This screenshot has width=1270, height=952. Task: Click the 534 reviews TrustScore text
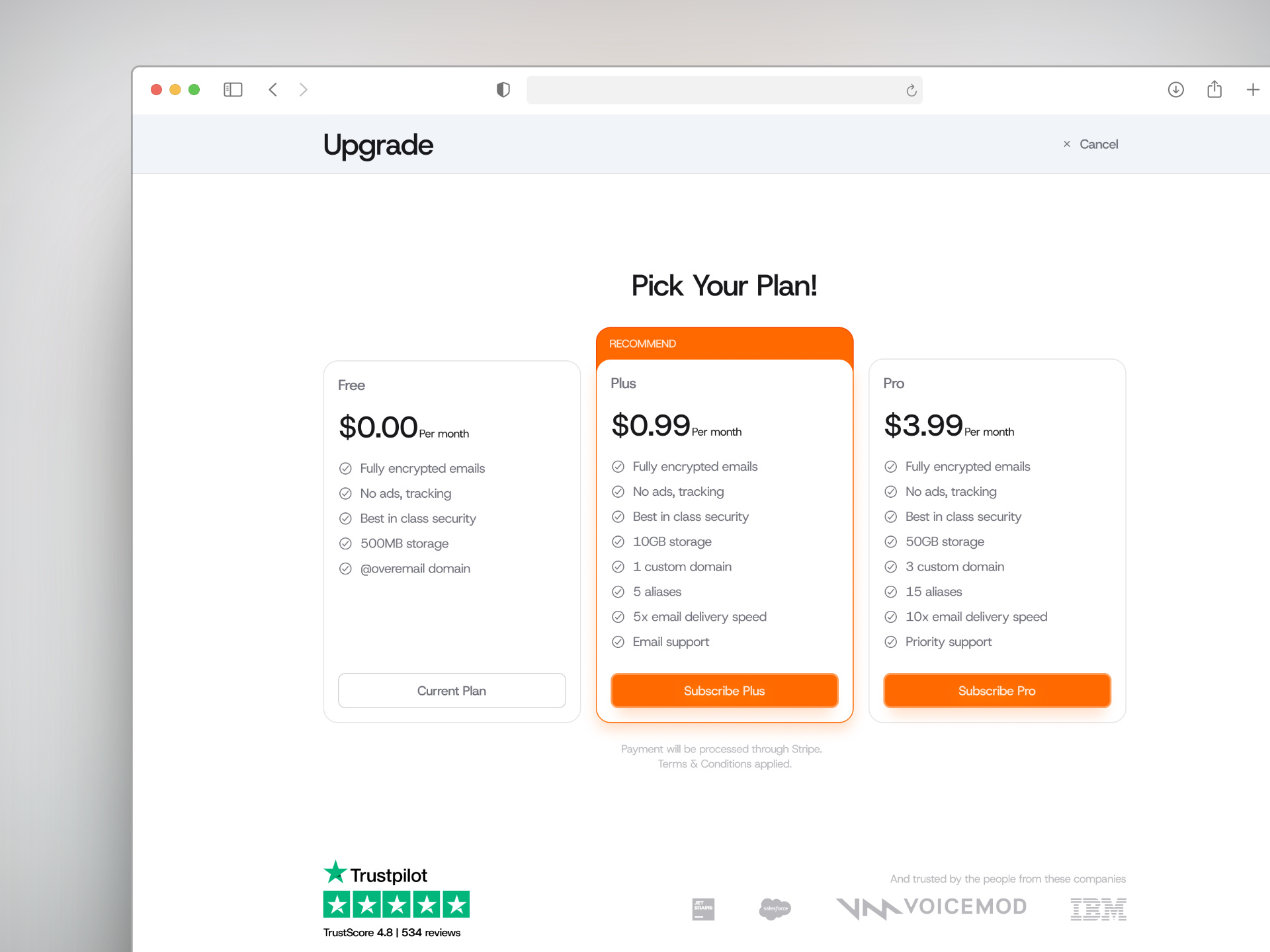coord(431,933)
